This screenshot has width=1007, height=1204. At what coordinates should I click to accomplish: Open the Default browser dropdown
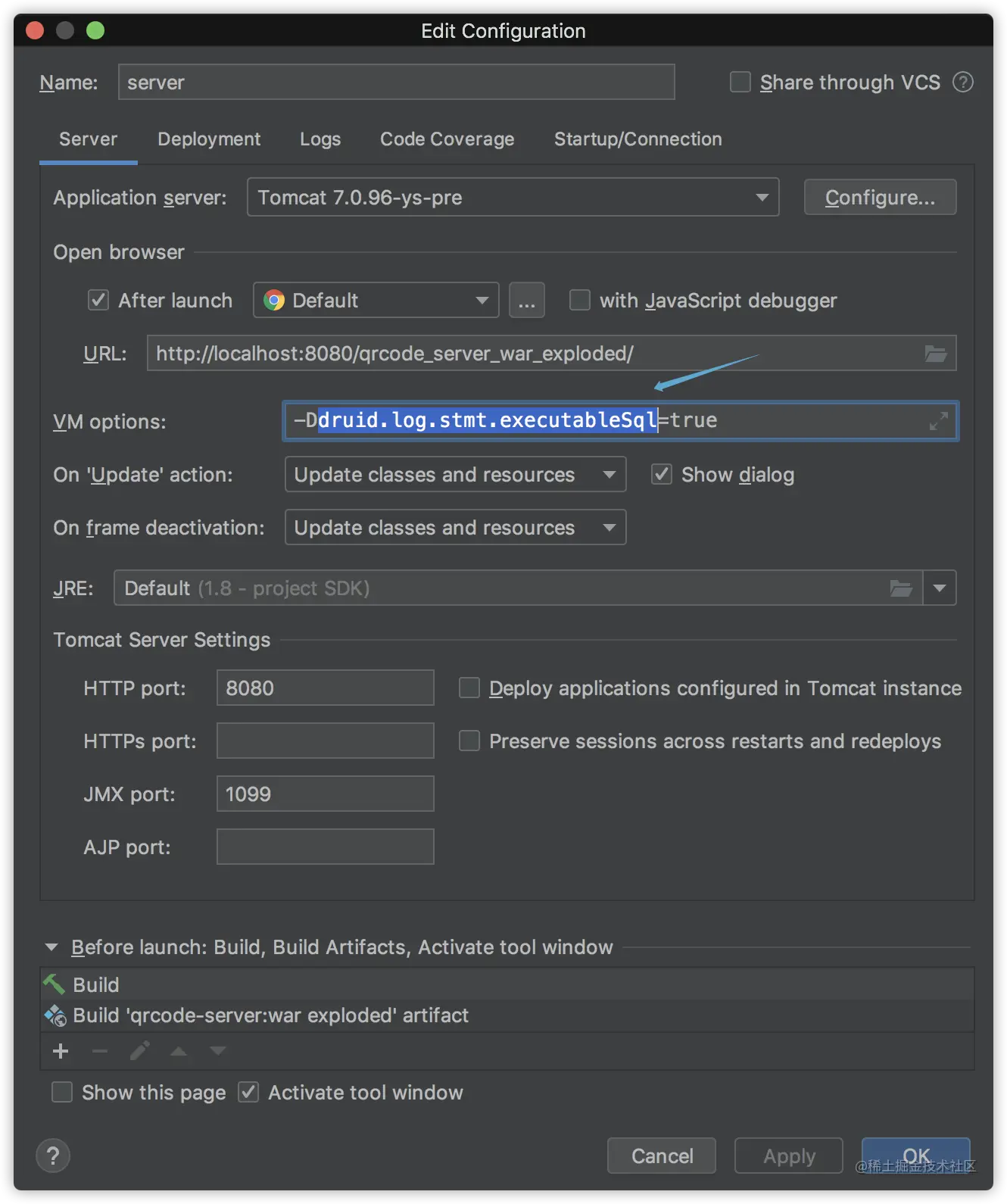pyautogui.click(x=376, y=300)
